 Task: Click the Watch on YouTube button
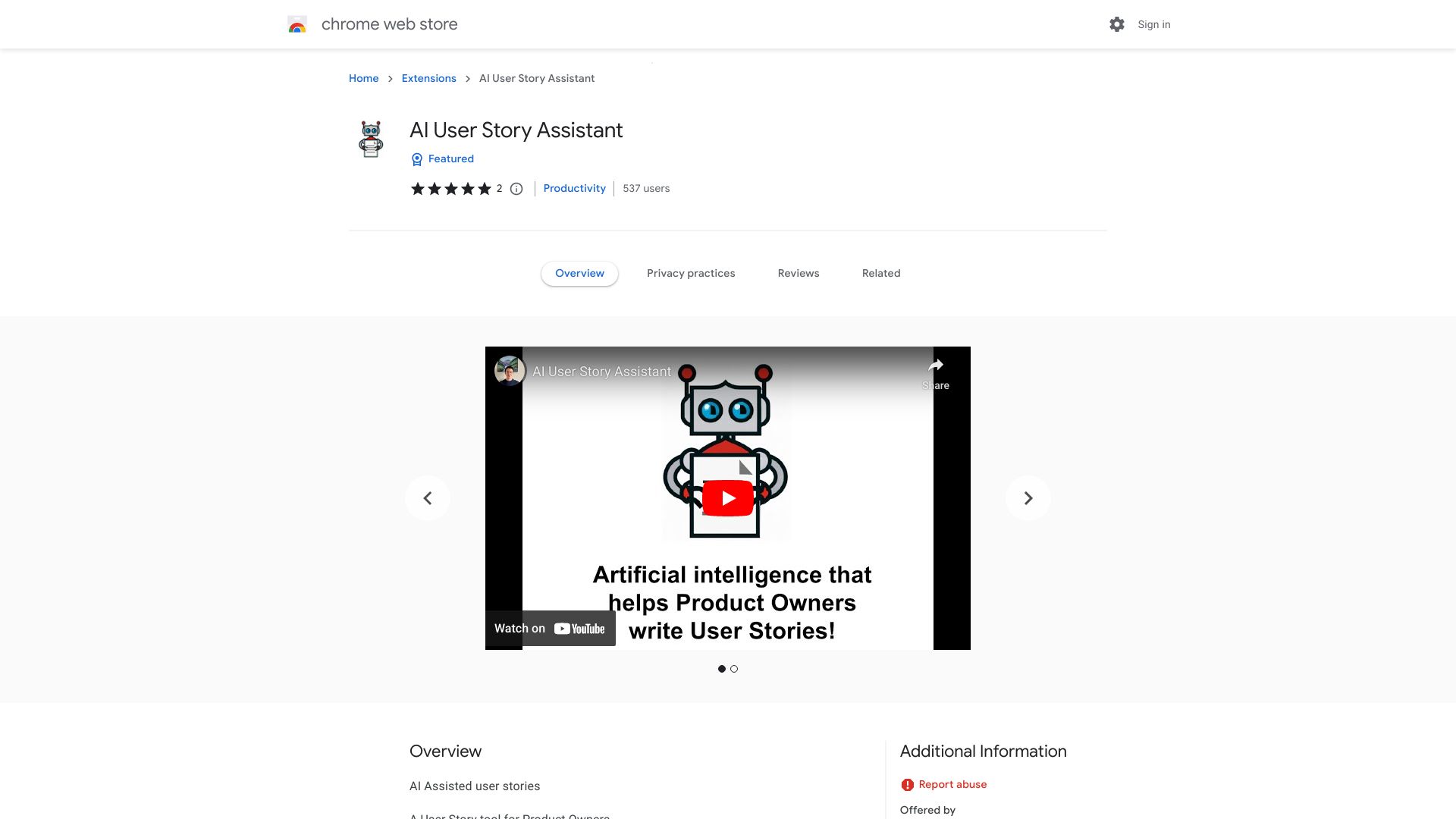550,628
